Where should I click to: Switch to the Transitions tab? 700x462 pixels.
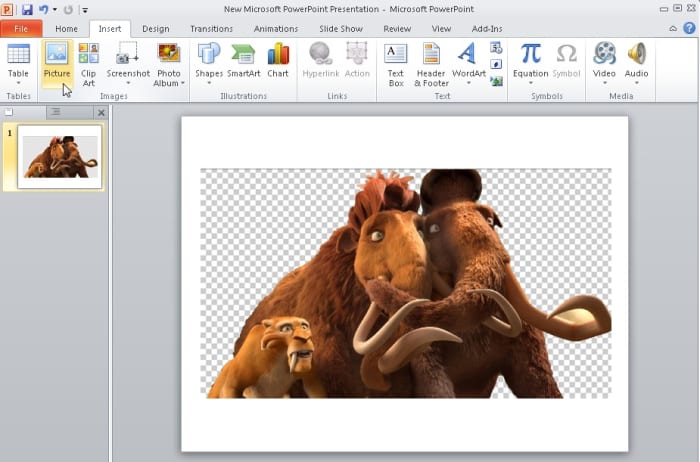[212, 29]
